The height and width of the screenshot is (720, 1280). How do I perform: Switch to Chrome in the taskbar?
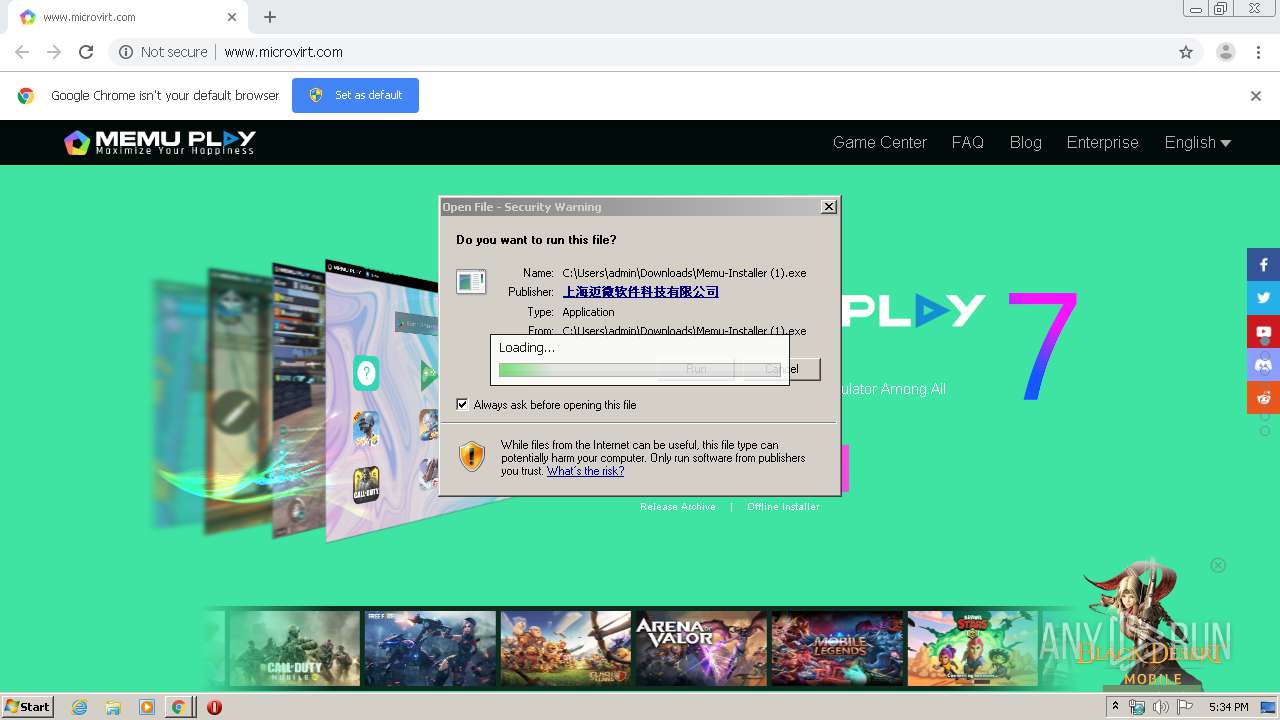178,707
